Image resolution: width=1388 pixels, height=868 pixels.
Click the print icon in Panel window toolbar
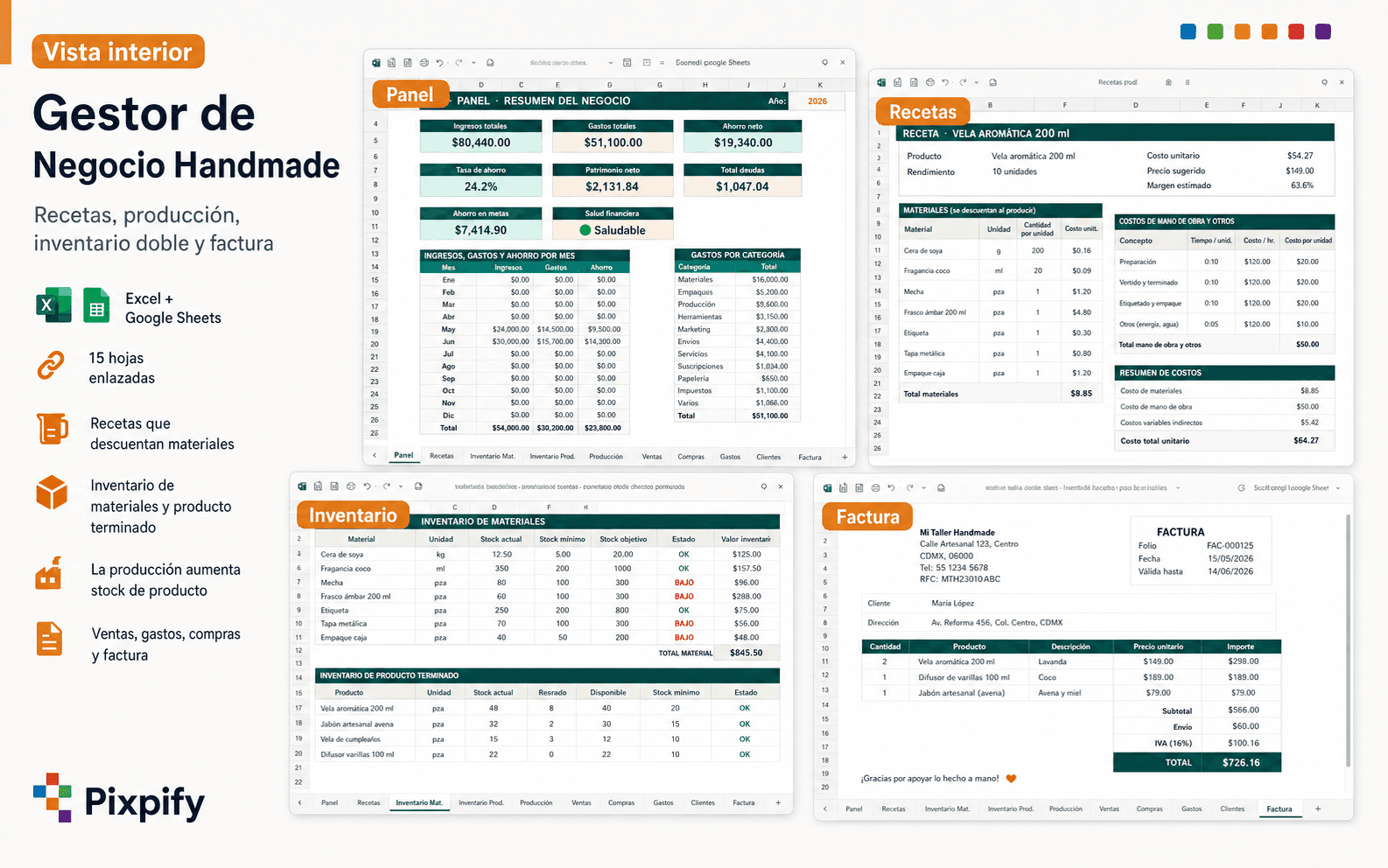coord(424,63)
